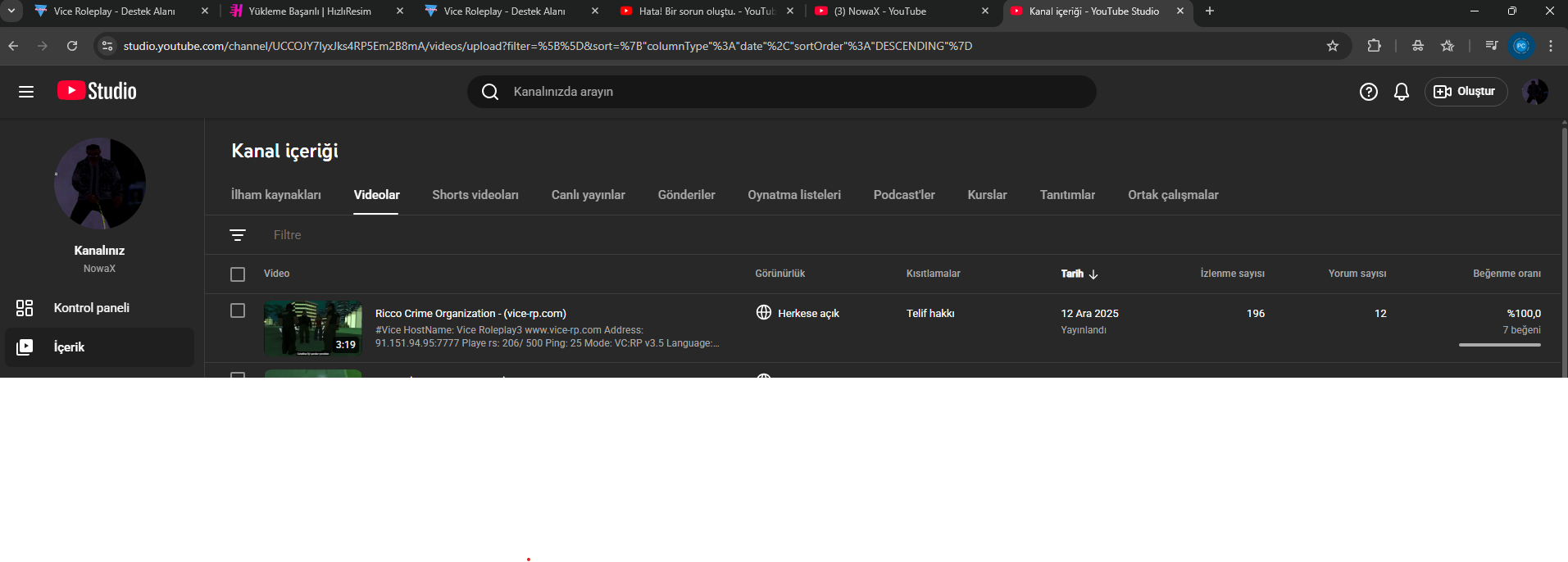Click the 196 view count
Viewport: 1568px width, 562px height.
(1256, 314)
